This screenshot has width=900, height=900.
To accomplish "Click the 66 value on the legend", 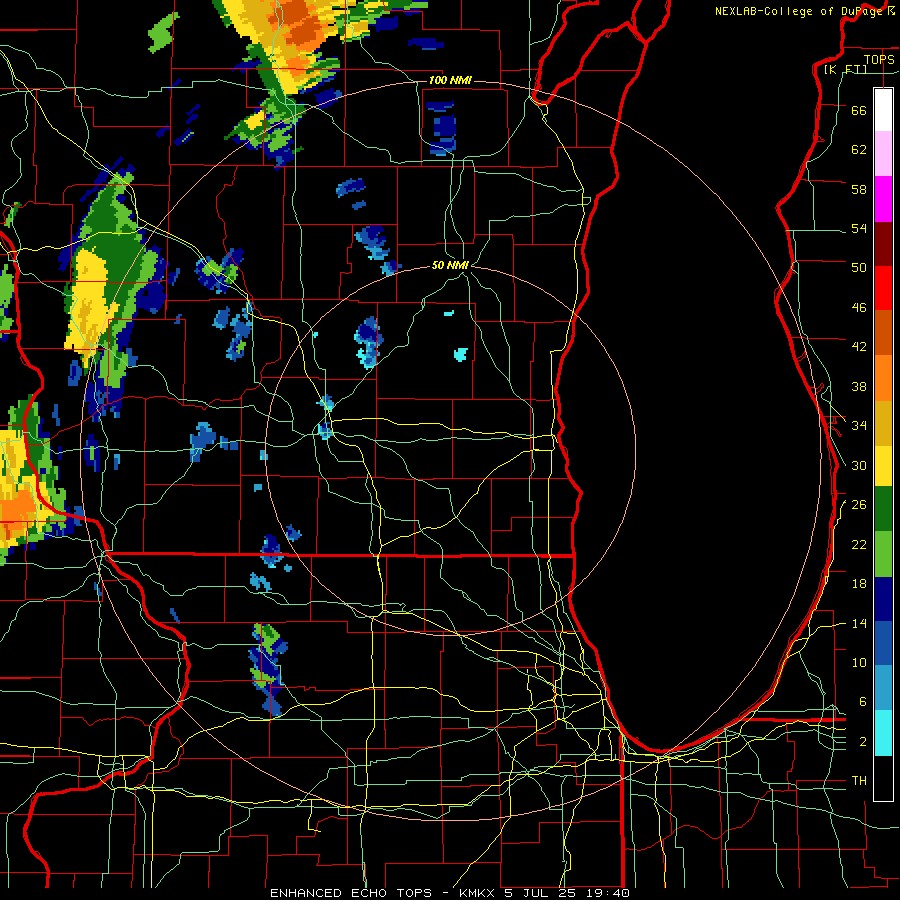I will [x=859, y=110].
